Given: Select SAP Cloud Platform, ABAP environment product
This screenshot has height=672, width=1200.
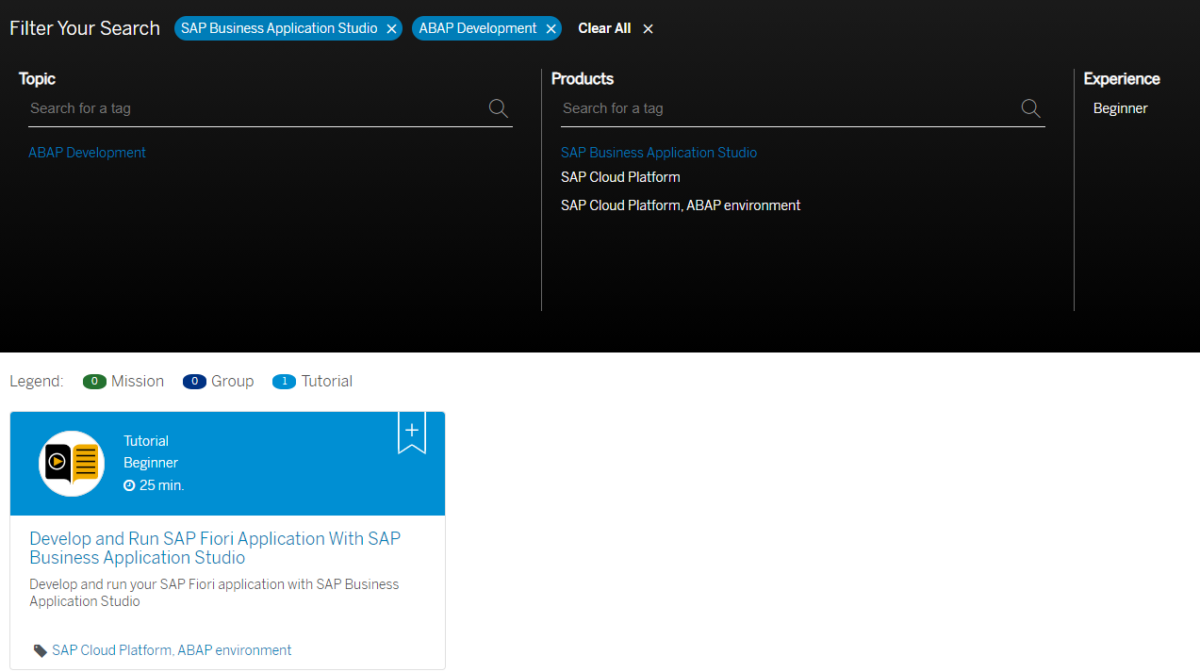Looking at the screenshot, I should tap(680, 205).
